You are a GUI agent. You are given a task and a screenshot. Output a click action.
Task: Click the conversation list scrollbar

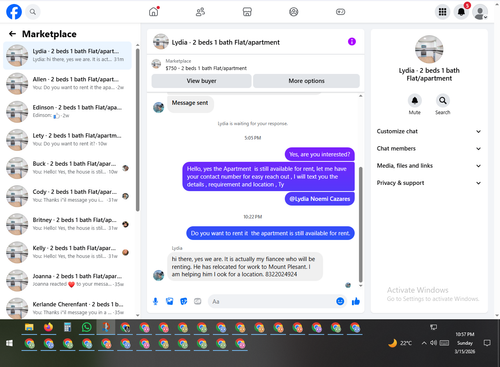click(x=138, y=130)
